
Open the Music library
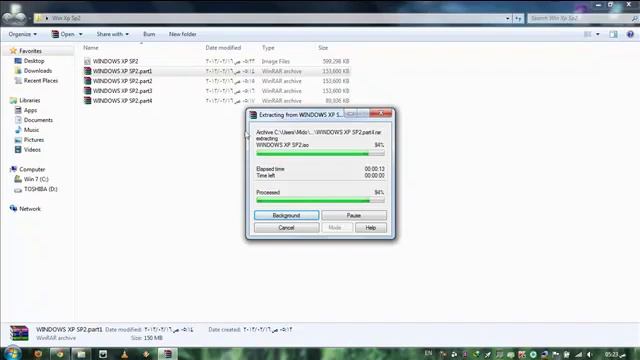(x=31, y=130)
